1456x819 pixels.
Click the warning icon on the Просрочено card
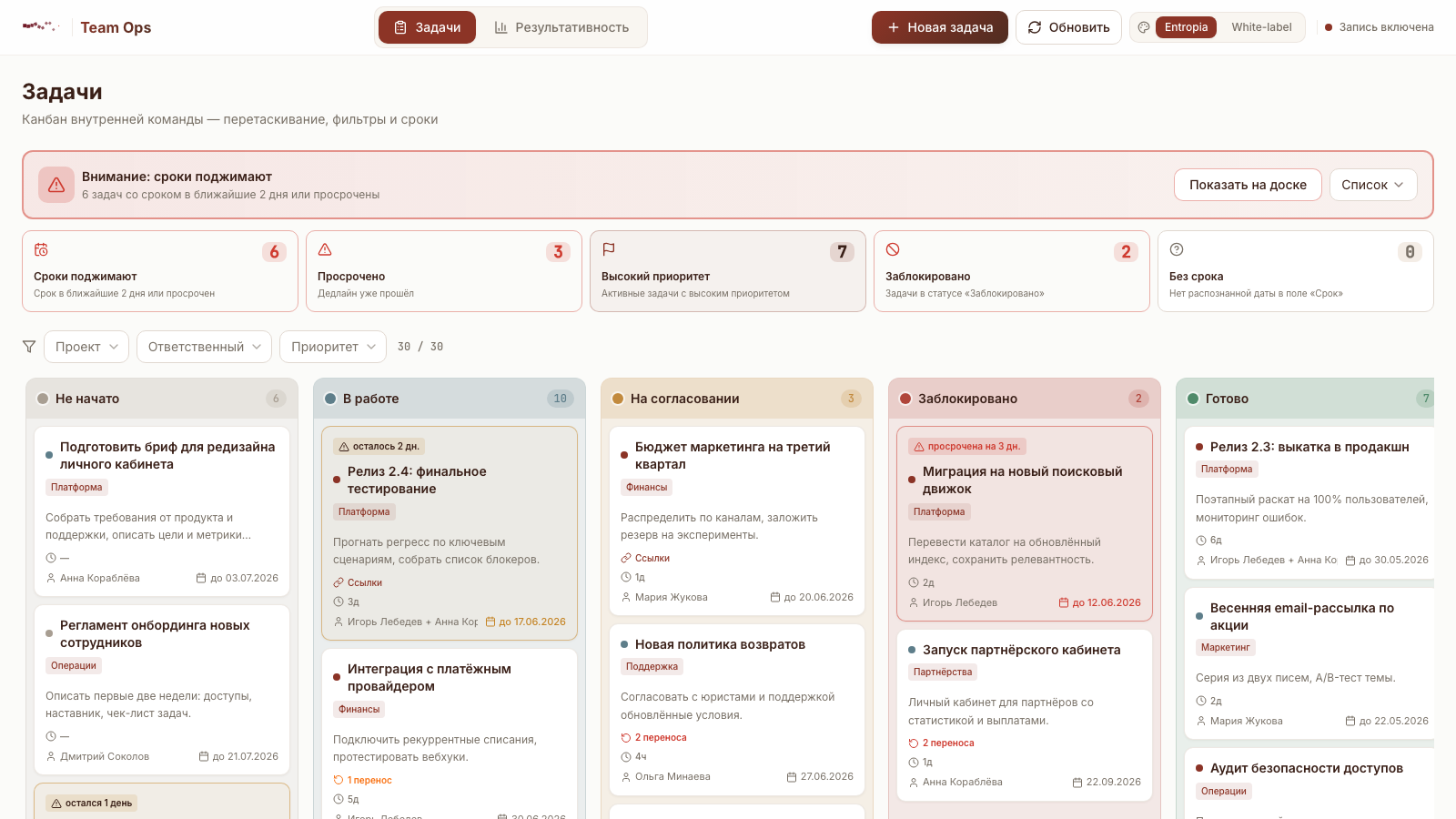(x=325, y=249)
